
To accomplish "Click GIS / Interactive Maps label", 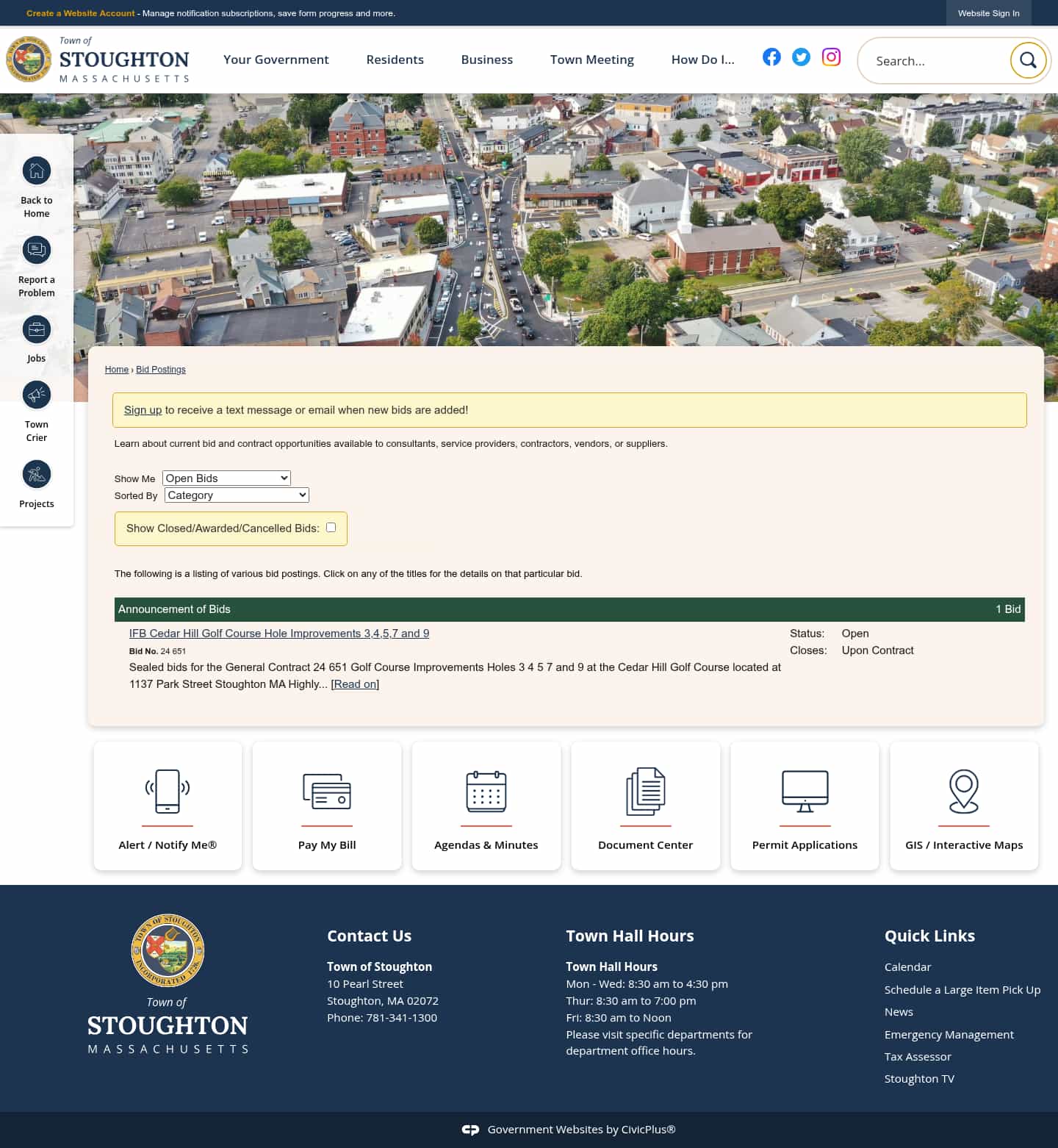I will (964, 845).
